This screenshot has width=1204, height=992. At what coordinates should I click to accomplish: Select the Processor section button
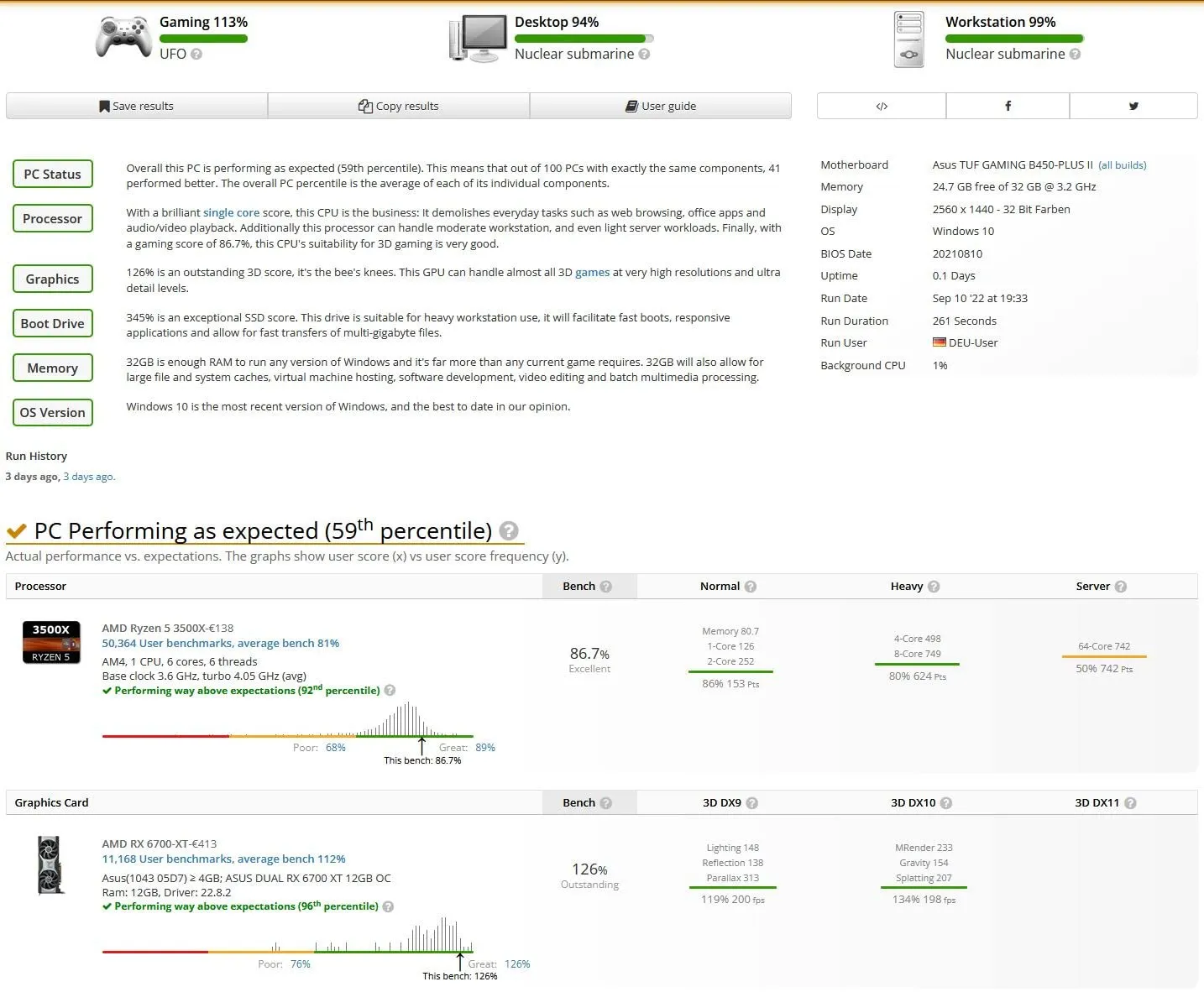point(53,218)
